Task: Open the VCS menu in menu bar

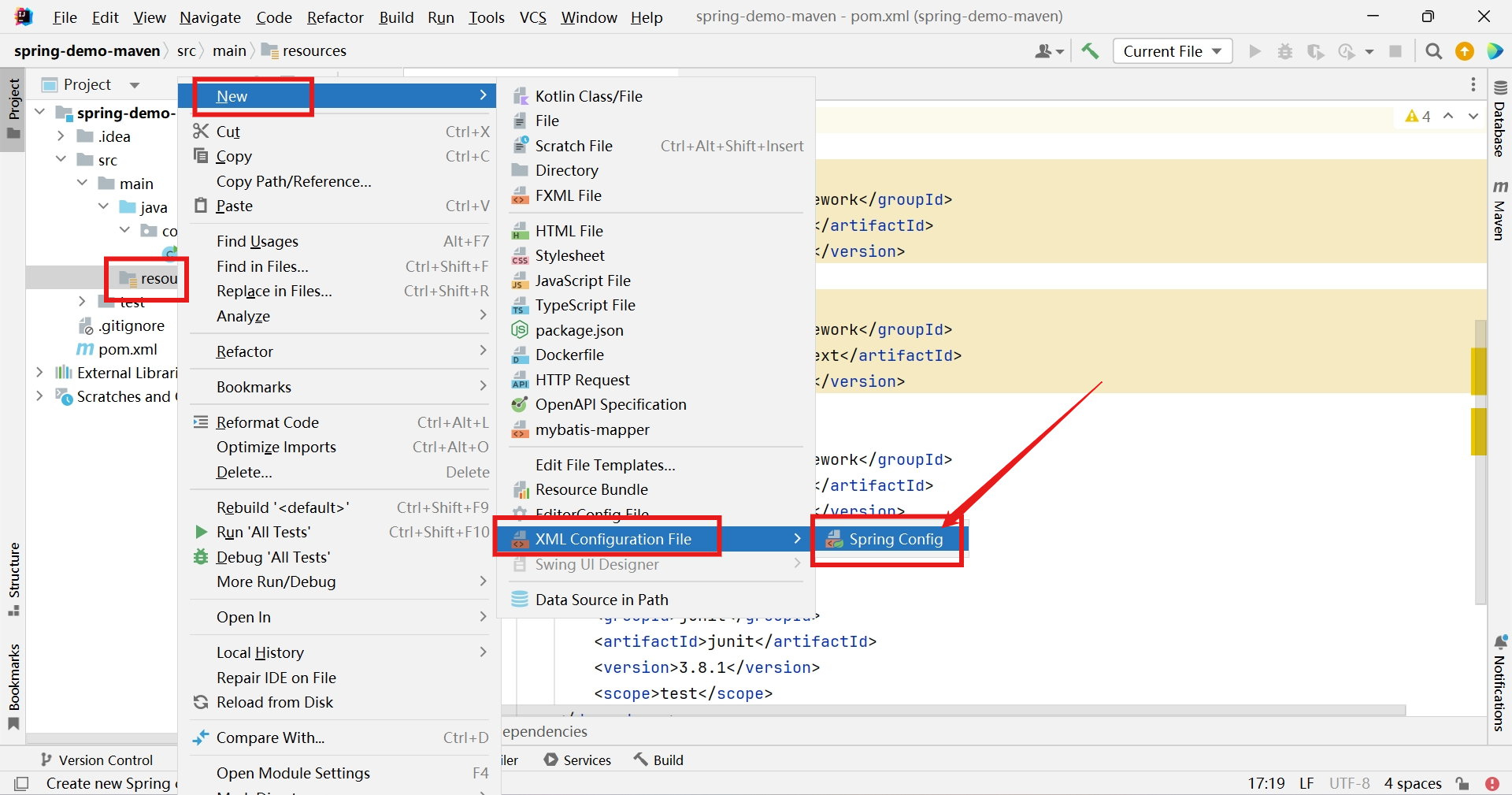Action: [532, 17]
